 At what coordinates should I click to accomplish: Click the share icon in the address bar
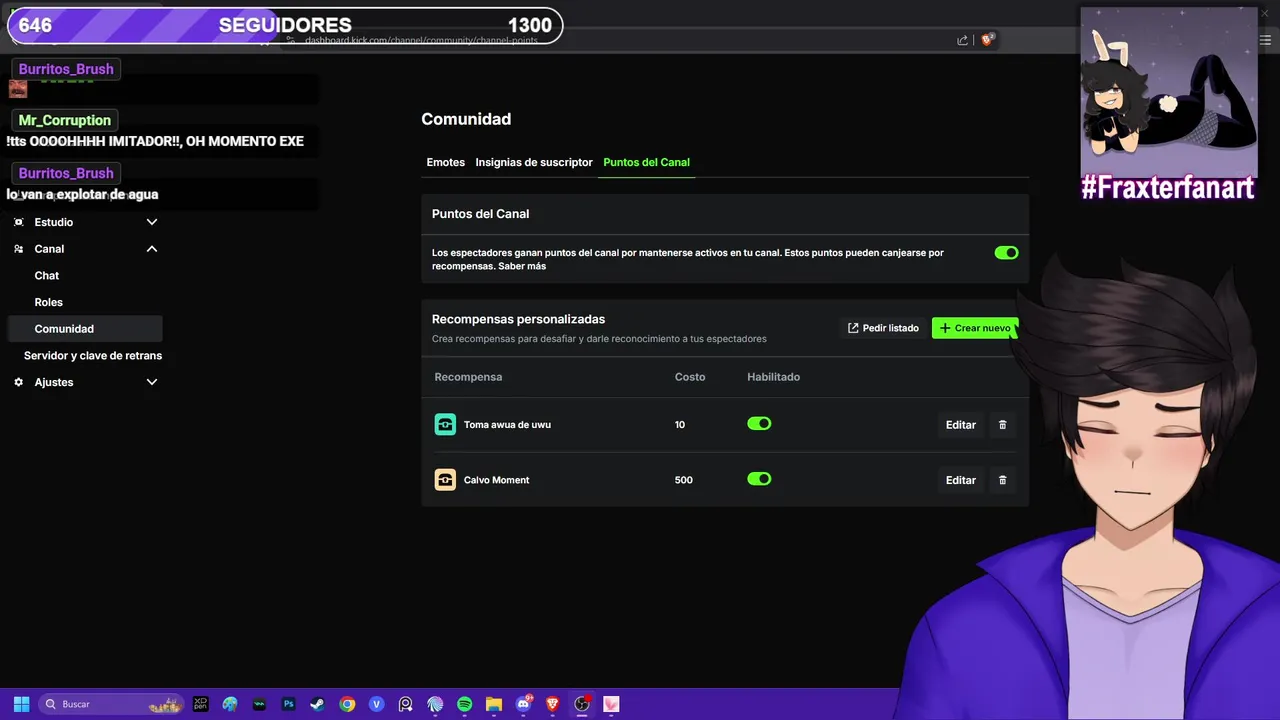pyautogui.click(x=962, y=40)
